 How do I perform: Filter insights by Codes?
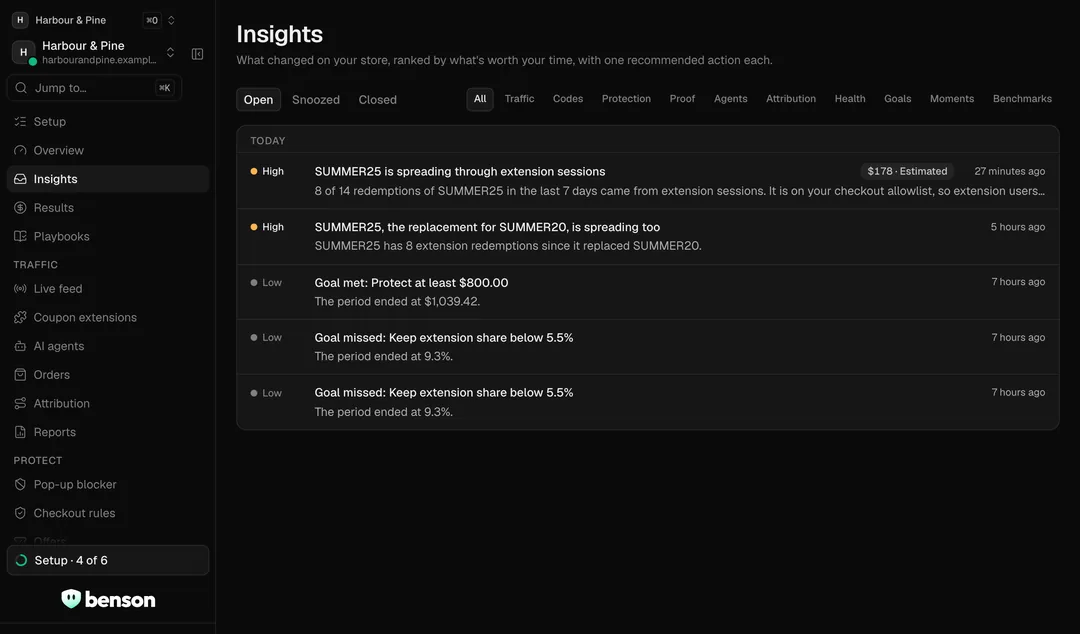pyautogui.click(x=568, y=99)
